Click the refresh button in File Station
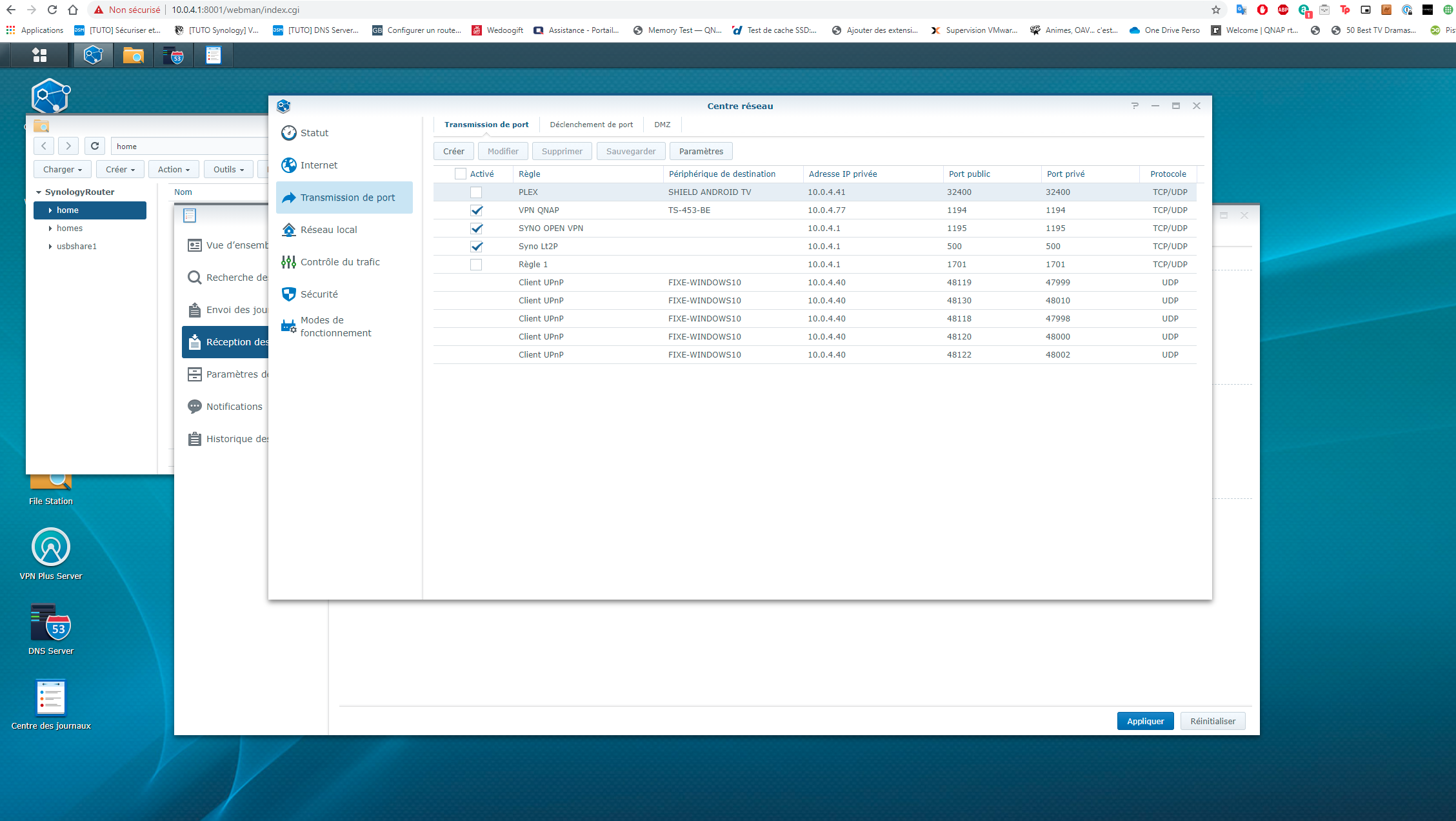This screenshot has width=1456, height=821. pyautogui.click(x=95, y=146)
